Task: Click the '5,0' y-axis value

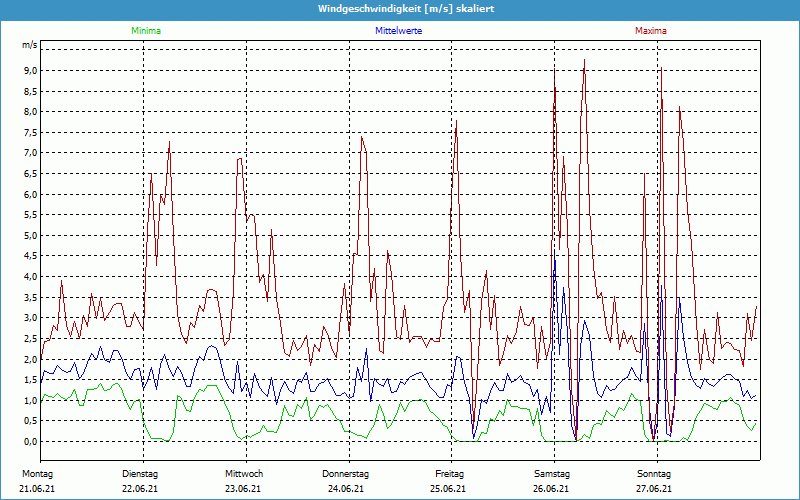Action: pyautogui.click(x=31, y=236)
